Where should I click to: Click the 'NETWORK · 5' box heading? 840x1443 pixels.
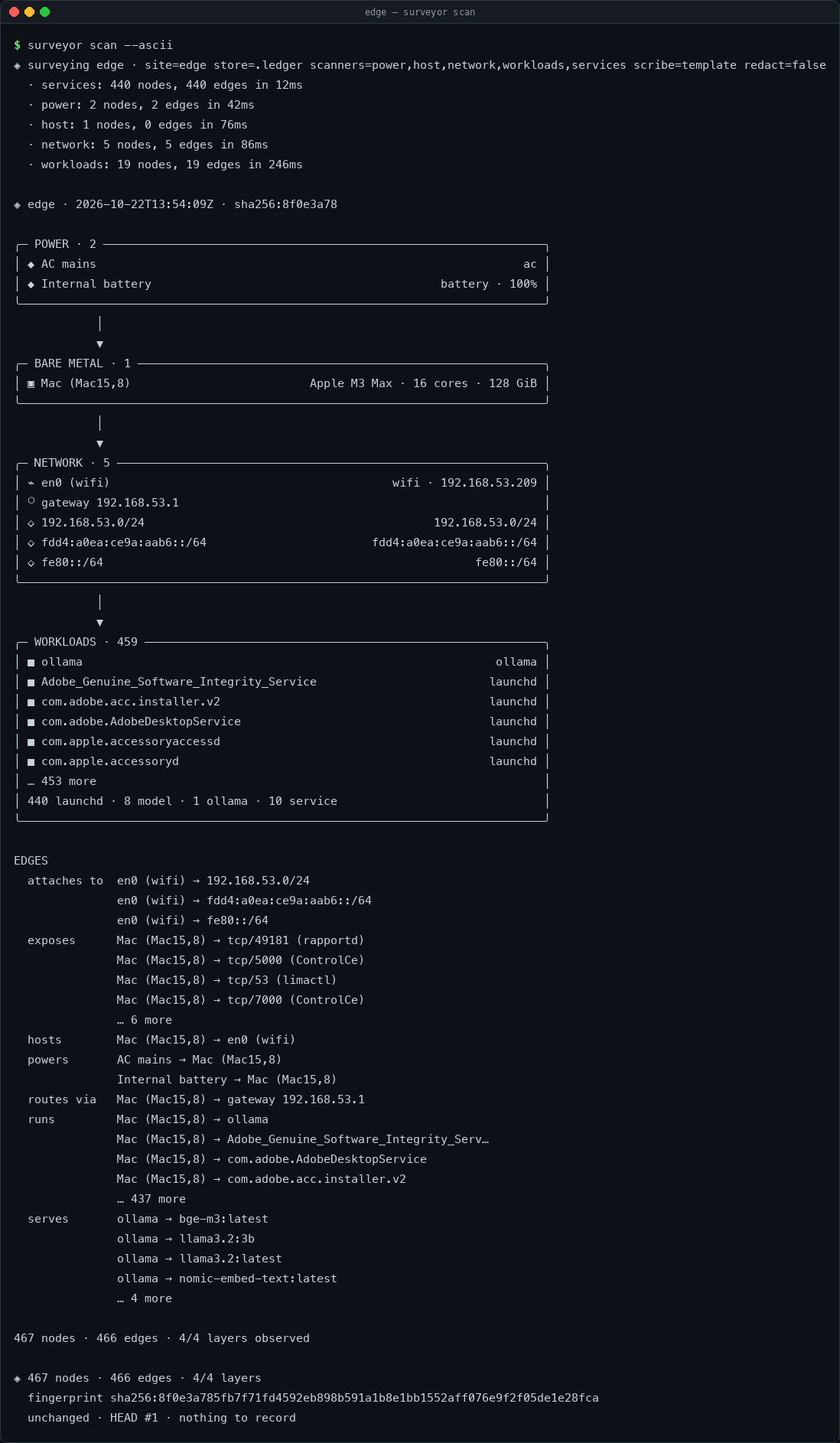coord(72,463)
